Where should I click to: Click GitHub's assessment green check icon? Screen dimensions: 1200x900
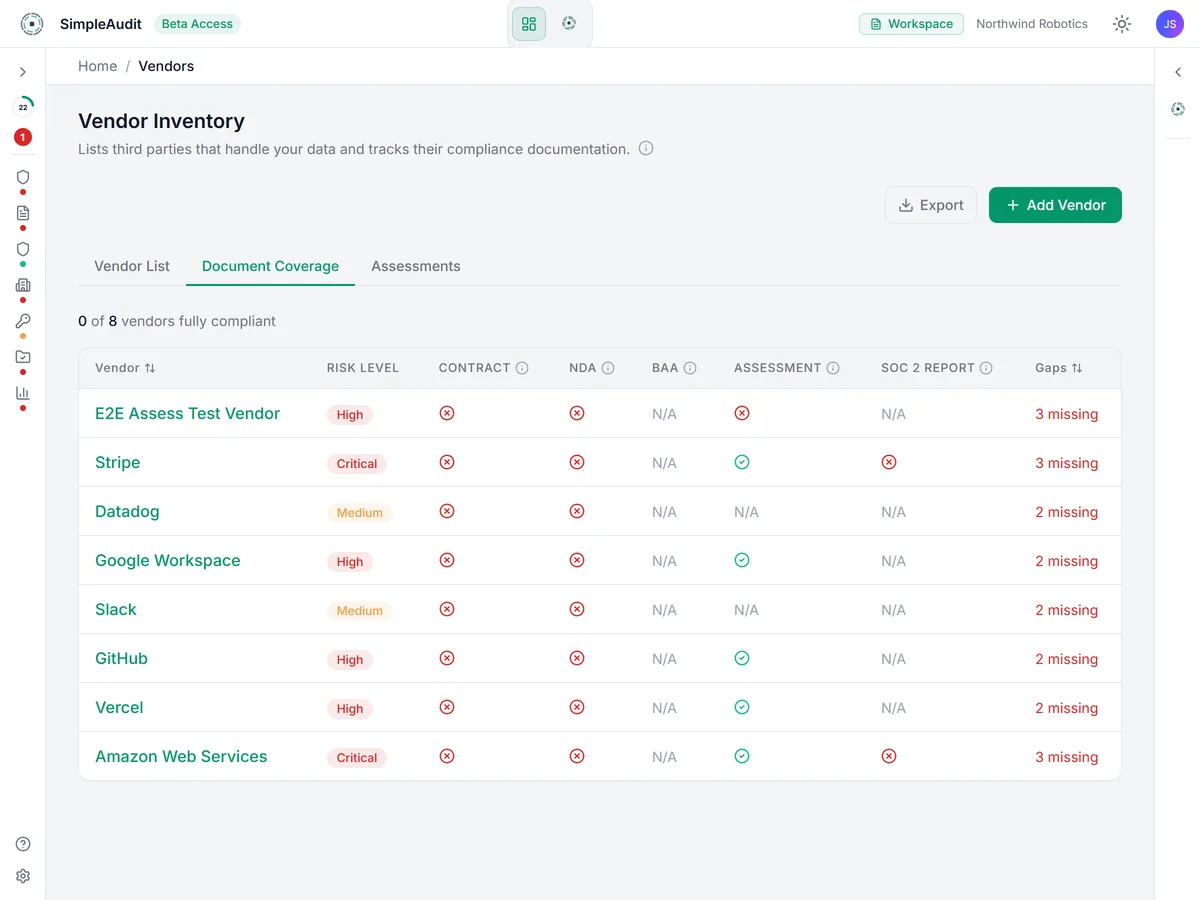tap(742, 658)
